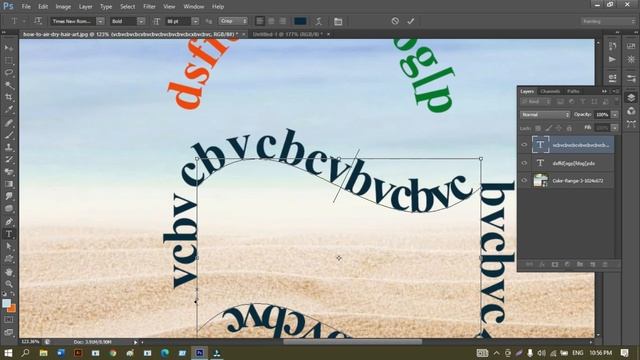Select the Move tool

(9, 48)
